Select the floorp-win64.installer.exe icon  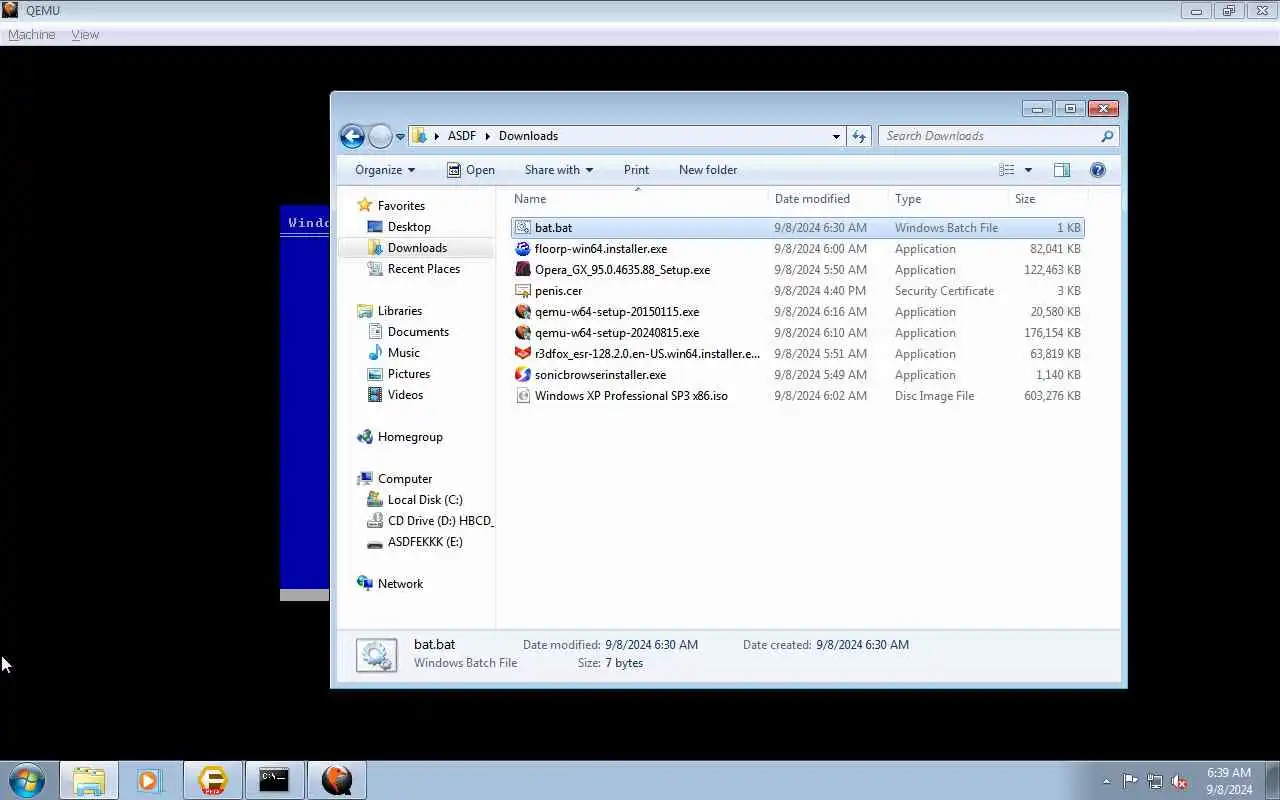tap(522, 249)
